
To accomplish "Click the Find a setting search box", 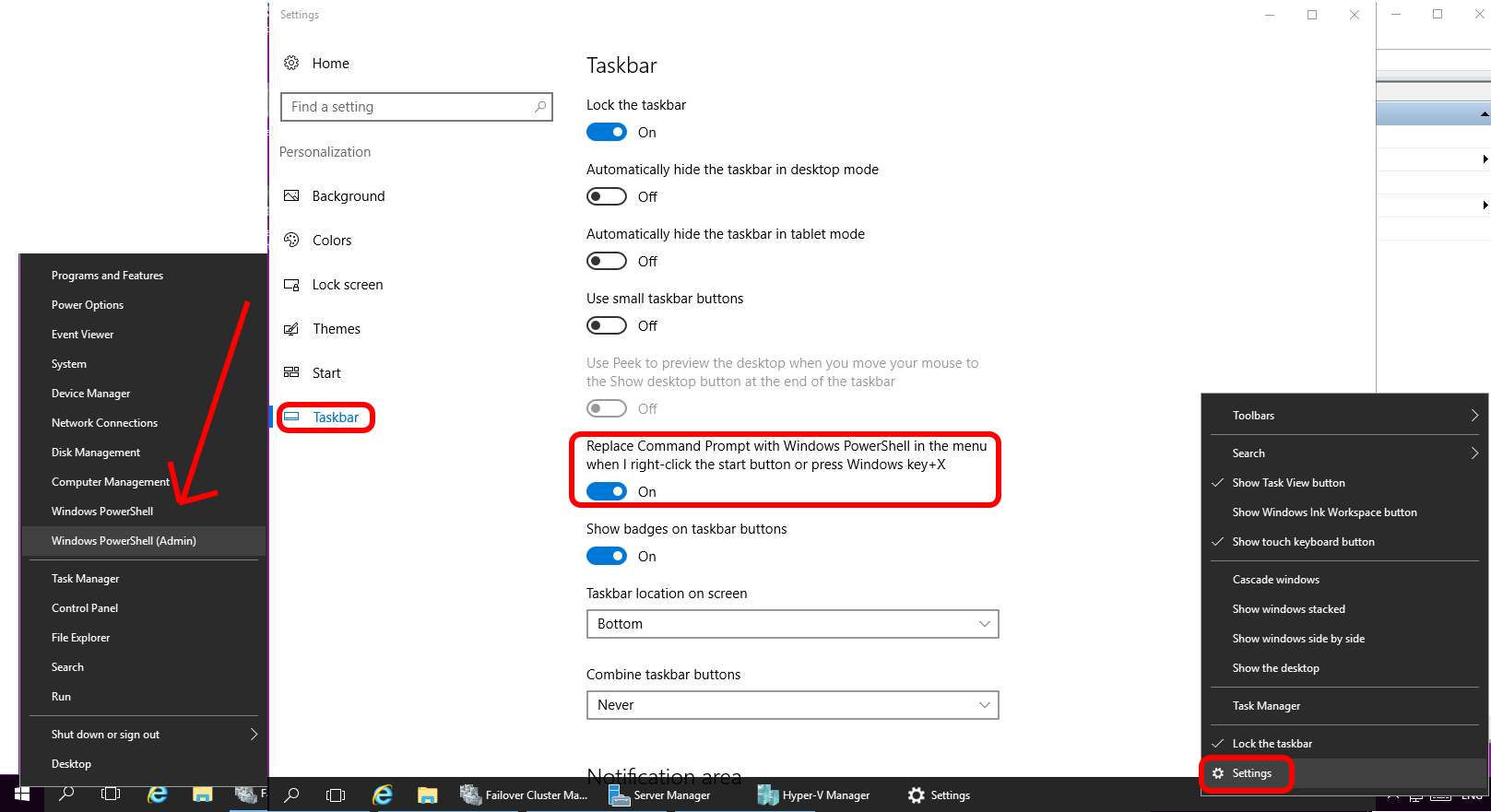I will point(410,107).
